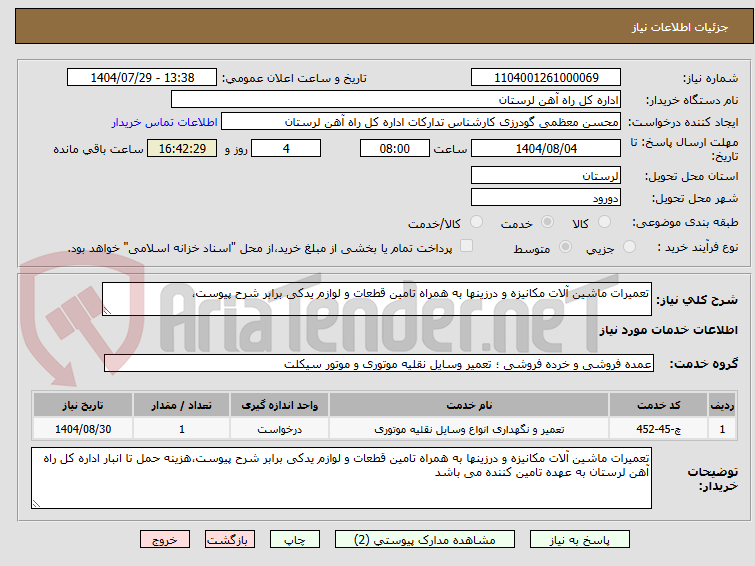Toggle the اسناد خزانه اسلامی payment checkbox
The height and width of the screenshot is (566, 755).
pyautogui.click(x=466, y=246)
